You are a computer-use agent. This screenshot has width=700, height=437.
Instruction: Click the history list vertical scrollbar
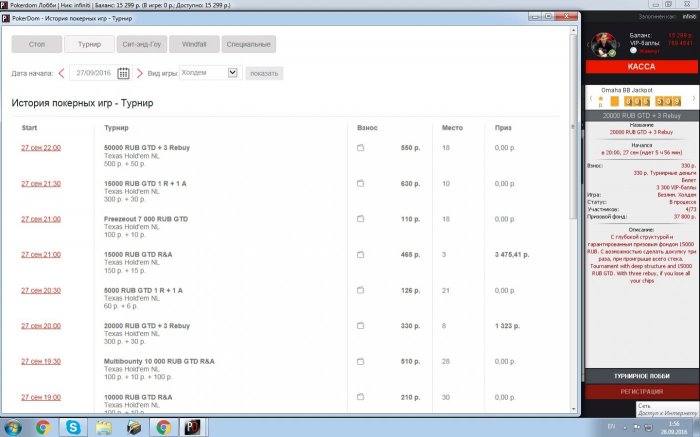point(574,127)
